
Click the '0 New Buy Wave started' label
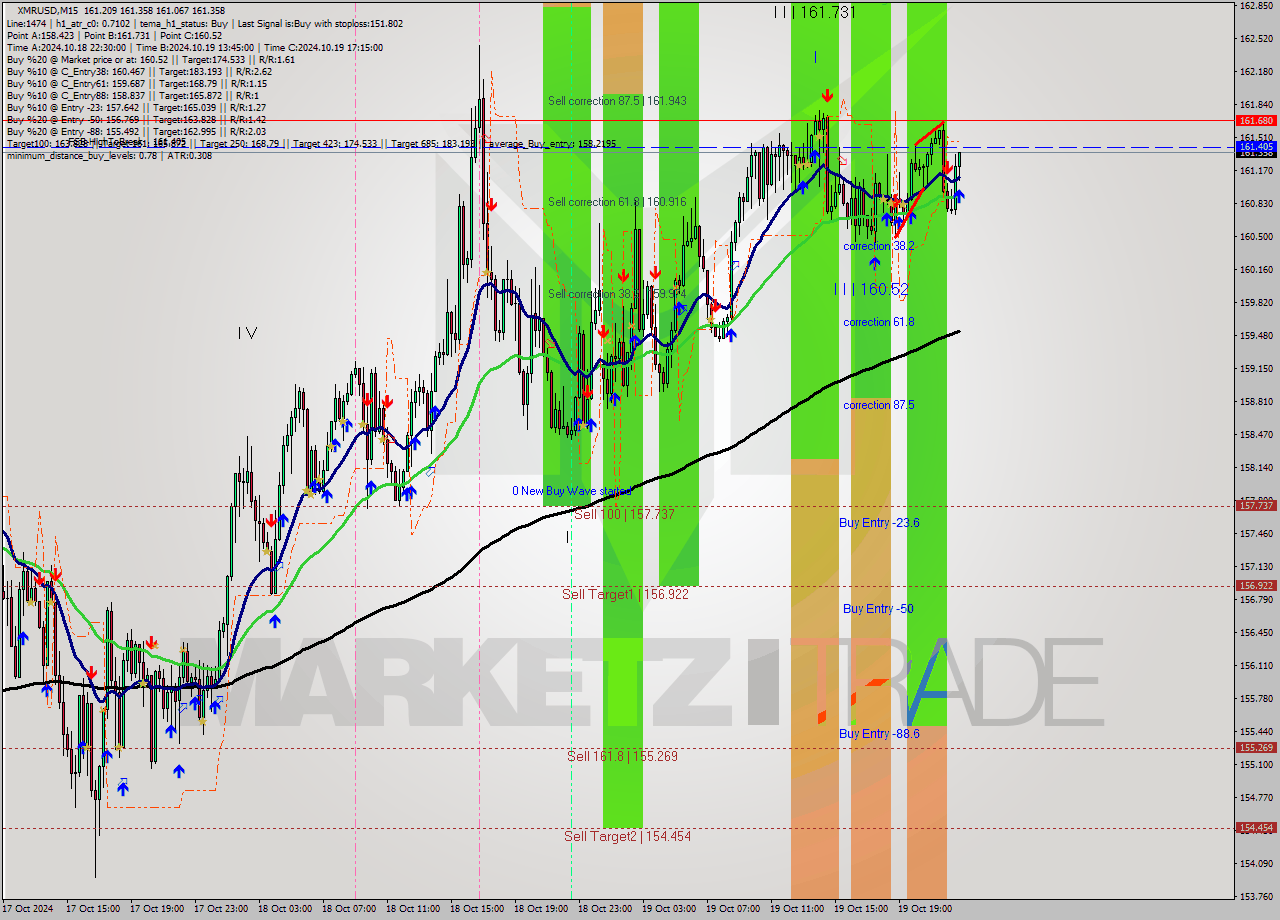click(572, 491)
